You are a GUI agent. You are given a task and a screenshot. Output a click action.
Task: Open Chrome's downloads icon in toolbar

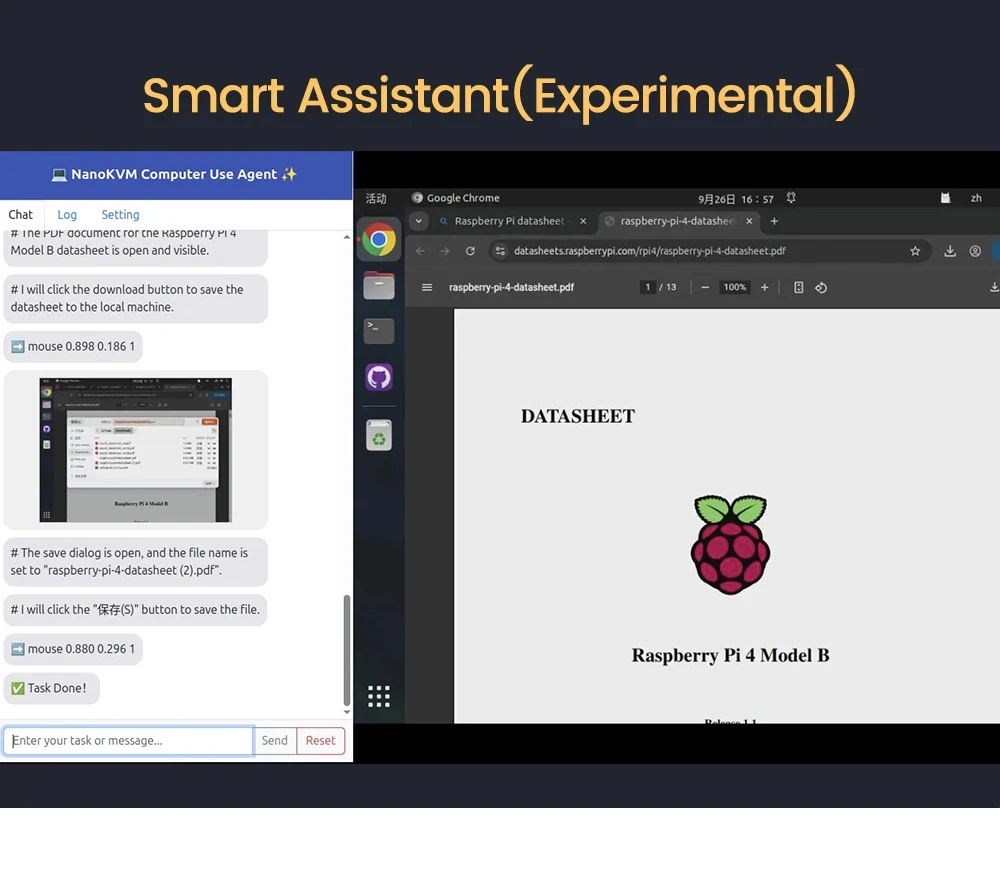(x=950, y=251)
